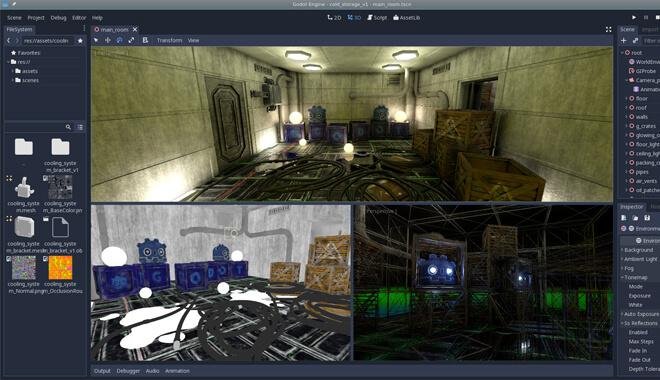Select the Scene dock tab

(x=627, y=29)
